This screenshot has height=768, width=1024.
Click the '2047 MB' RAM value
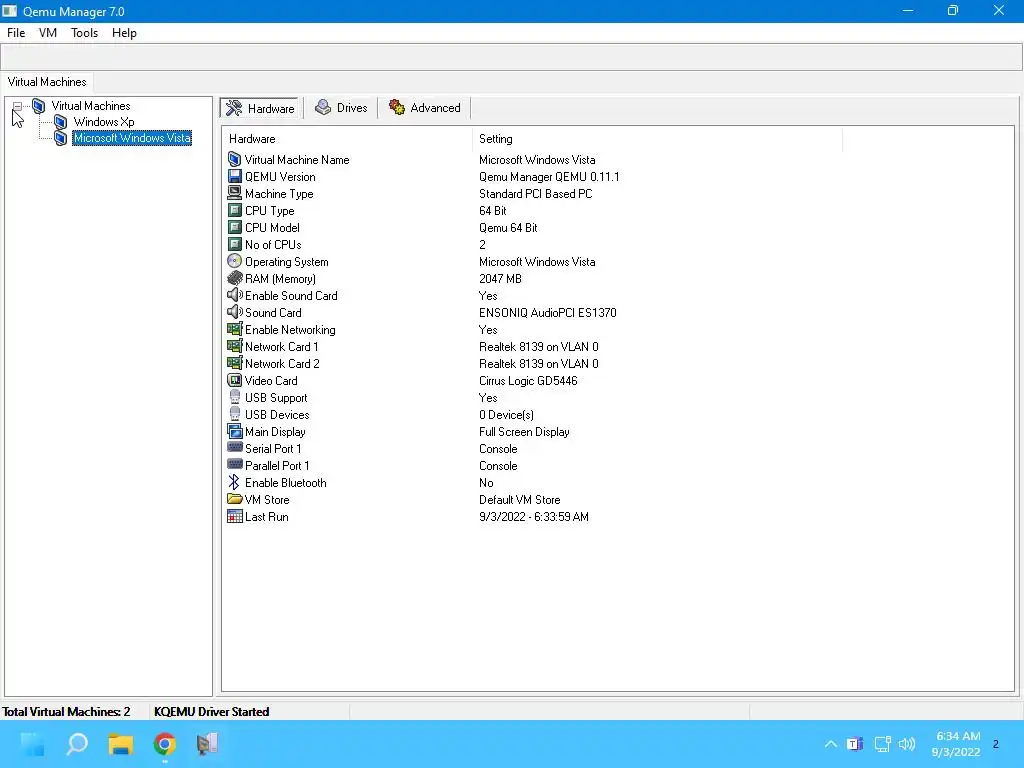(x=500, y=279)
